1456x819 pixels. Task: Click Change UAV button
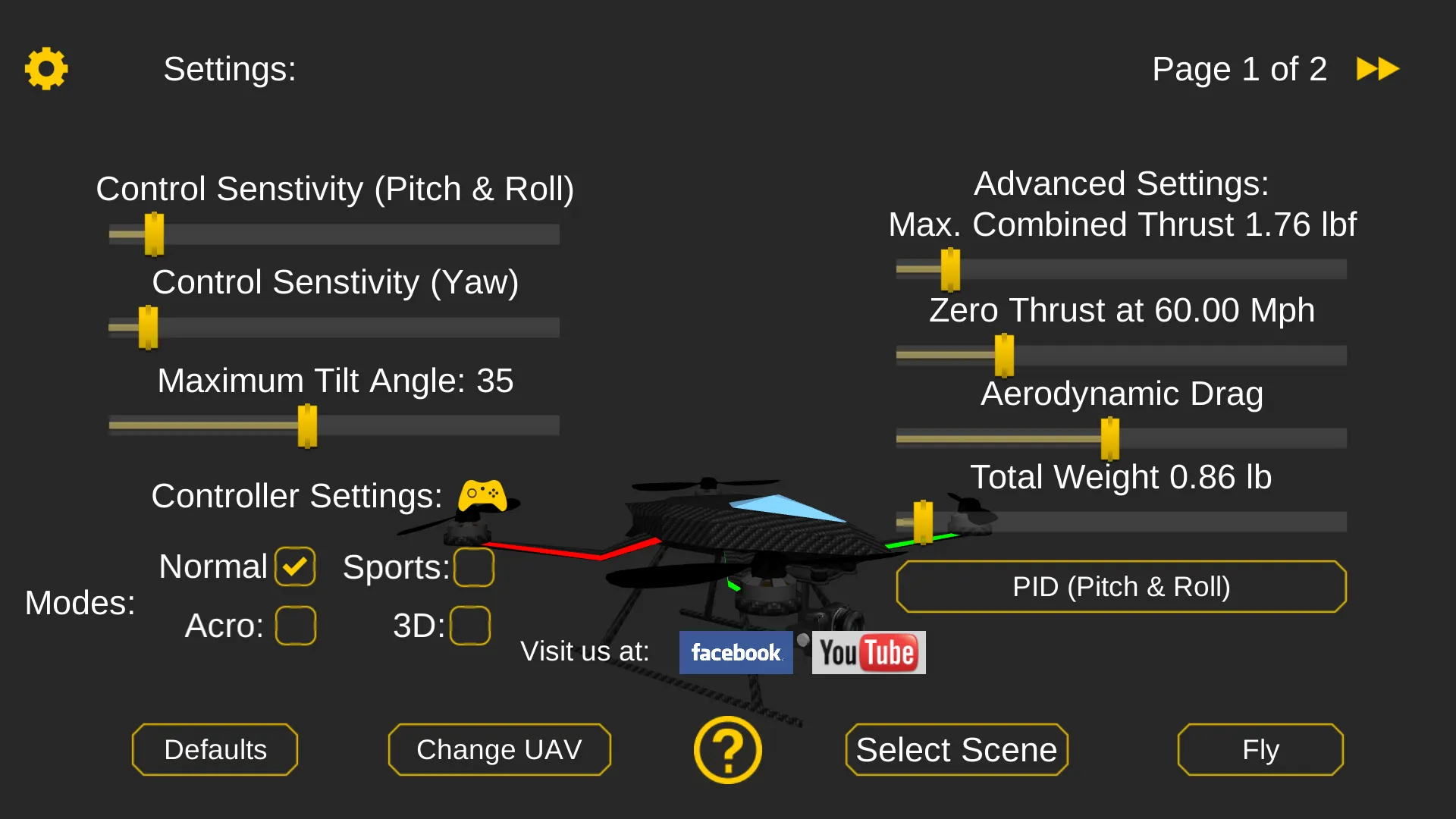pyautogui.click(x=498, y=748)
